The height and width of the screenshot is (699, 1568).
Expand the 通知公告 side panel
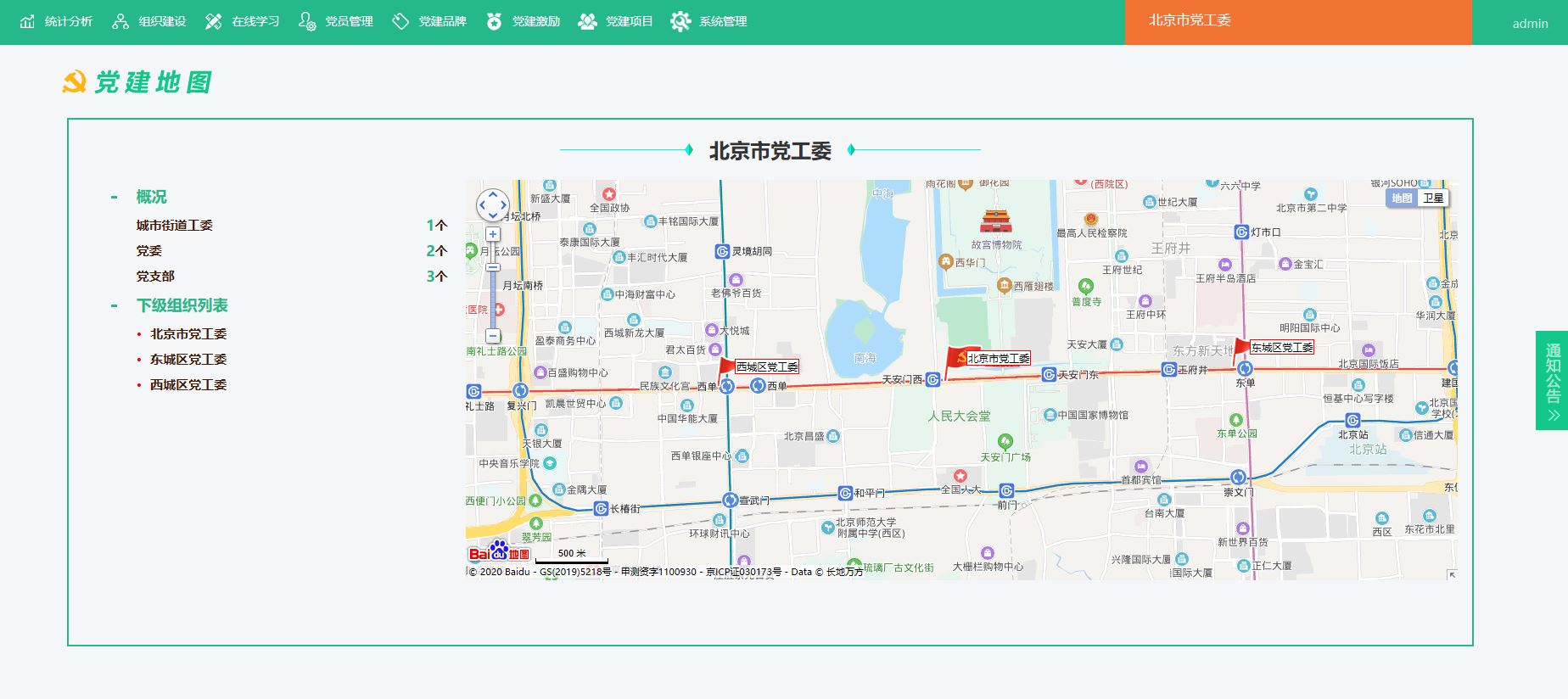point(1553,380)
